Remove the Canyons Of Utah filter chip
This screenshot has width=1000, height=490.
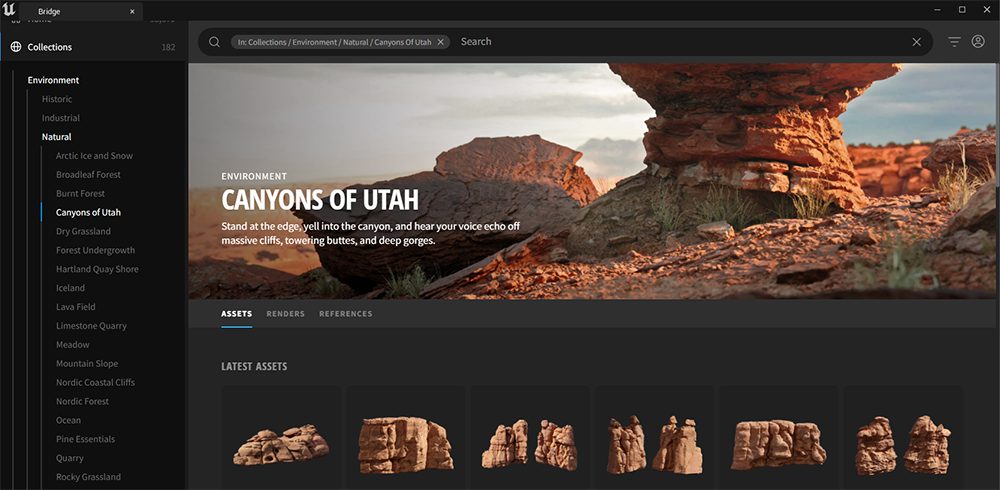click(441, 42)
